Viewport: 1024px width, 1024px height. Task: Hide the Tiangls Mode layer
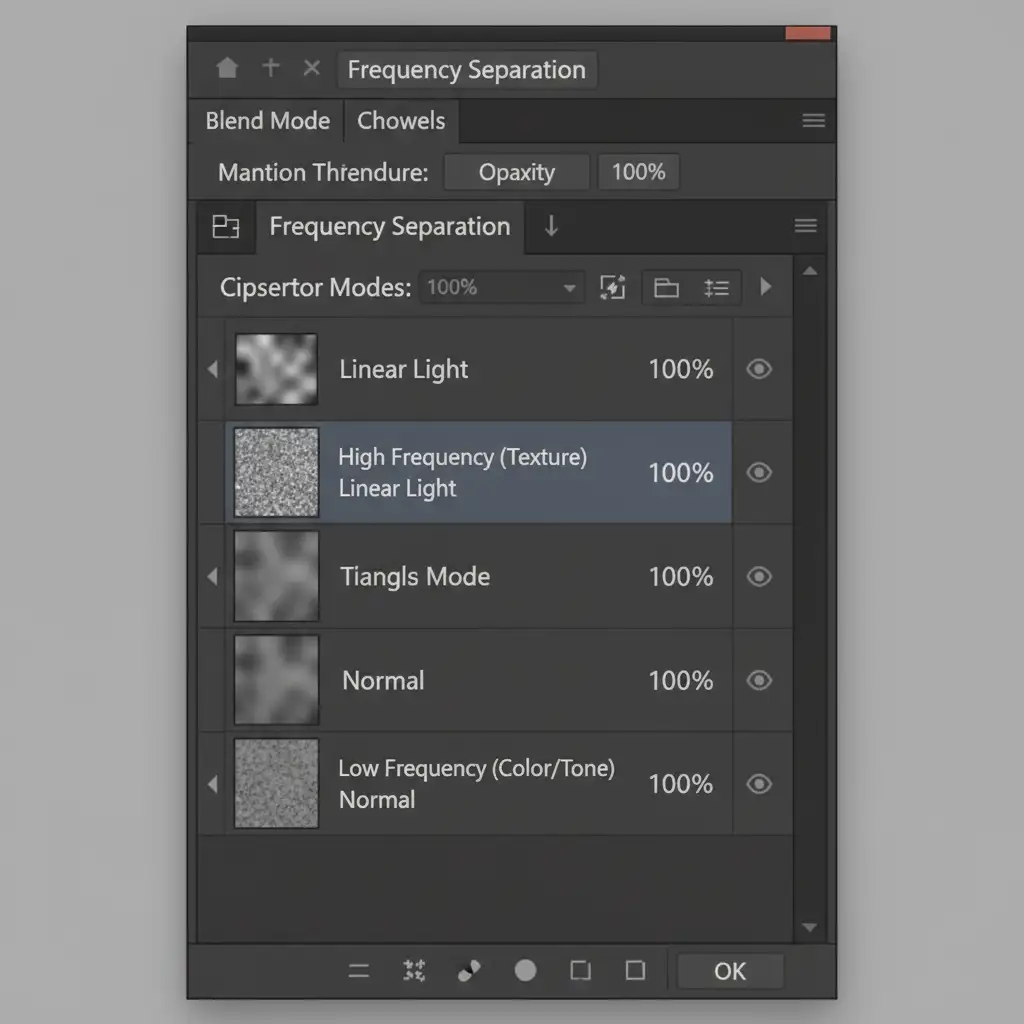[x=759, y=576]
